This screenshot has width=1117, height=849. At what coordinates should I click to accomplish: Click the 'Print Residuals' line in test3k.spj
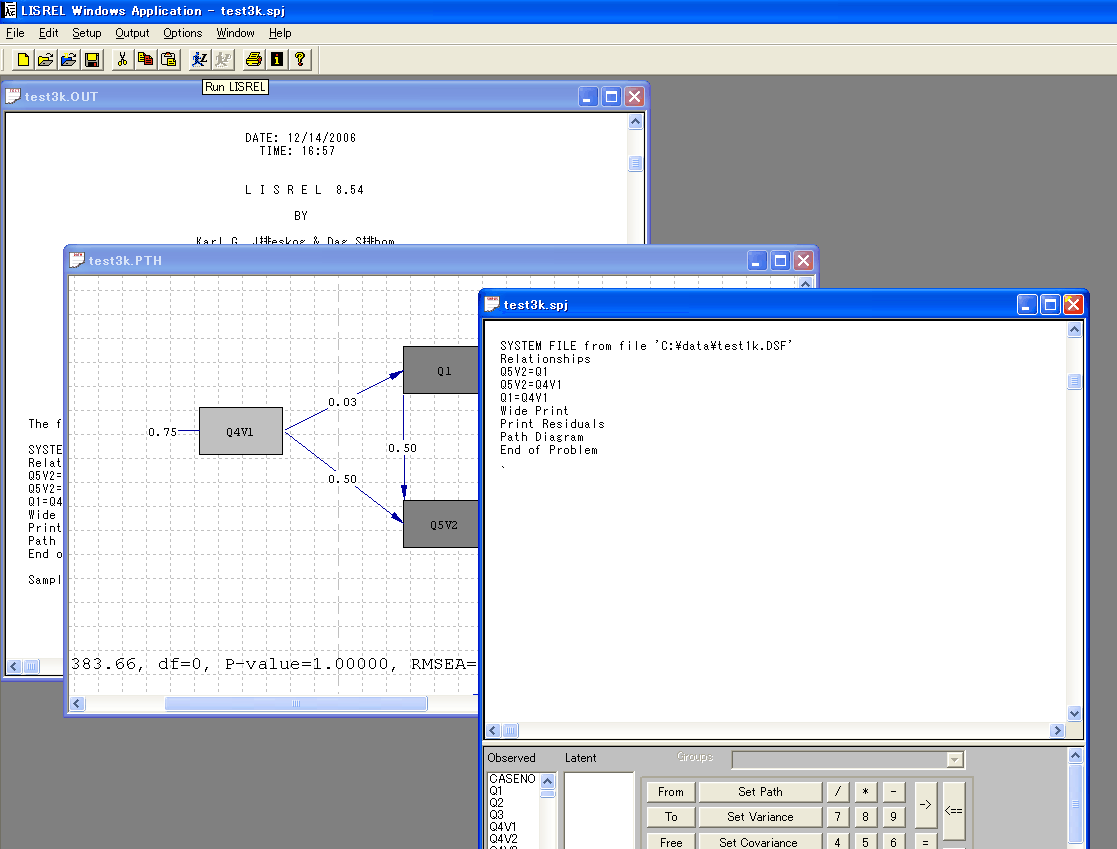pos(552,424)
